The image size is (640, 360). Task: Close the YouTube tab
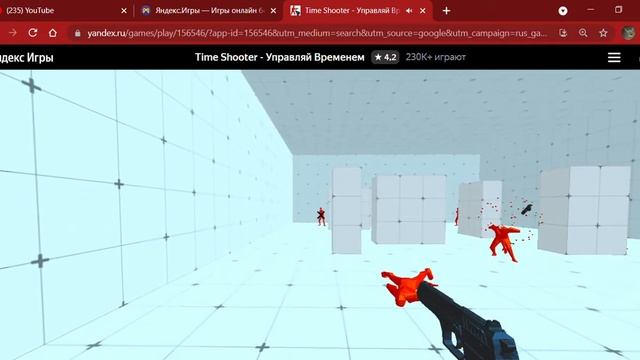[x=124, y=11]
